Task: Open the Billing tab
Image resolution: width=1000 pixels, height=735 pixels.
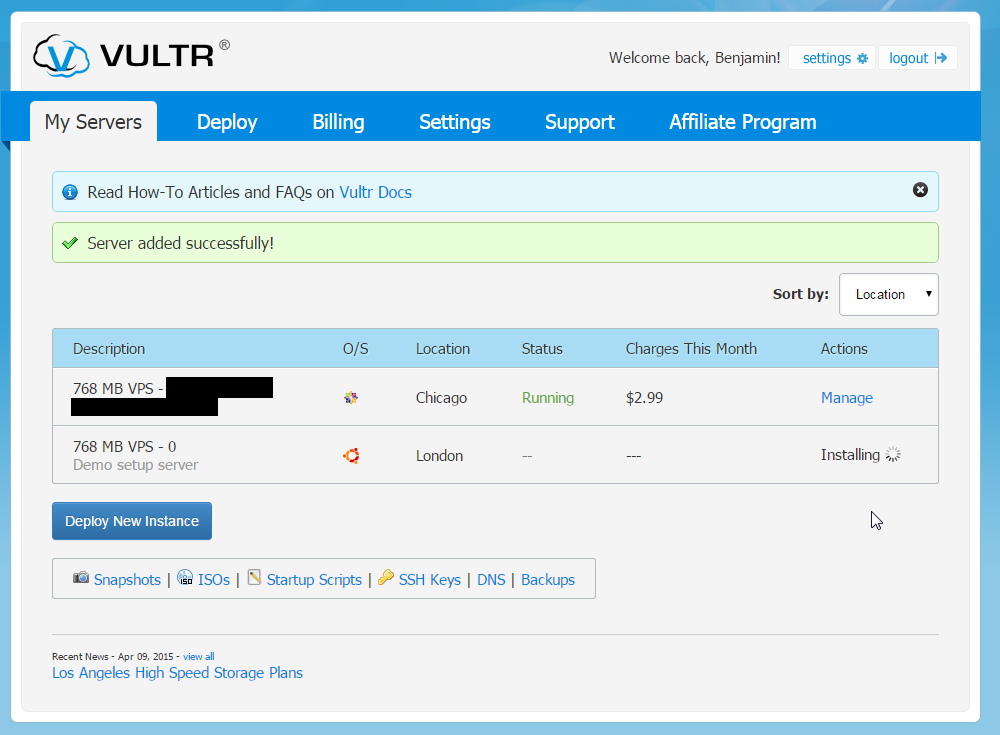Action: (x=338, y=122)
